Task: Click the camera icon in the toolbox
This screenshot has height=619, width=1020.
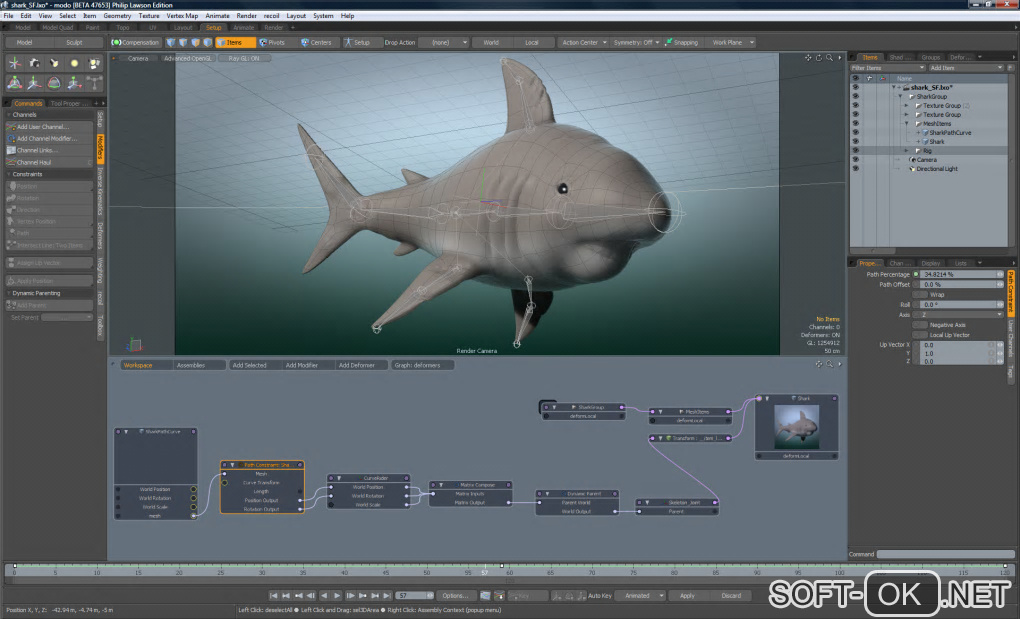Action: click(35, 63)
